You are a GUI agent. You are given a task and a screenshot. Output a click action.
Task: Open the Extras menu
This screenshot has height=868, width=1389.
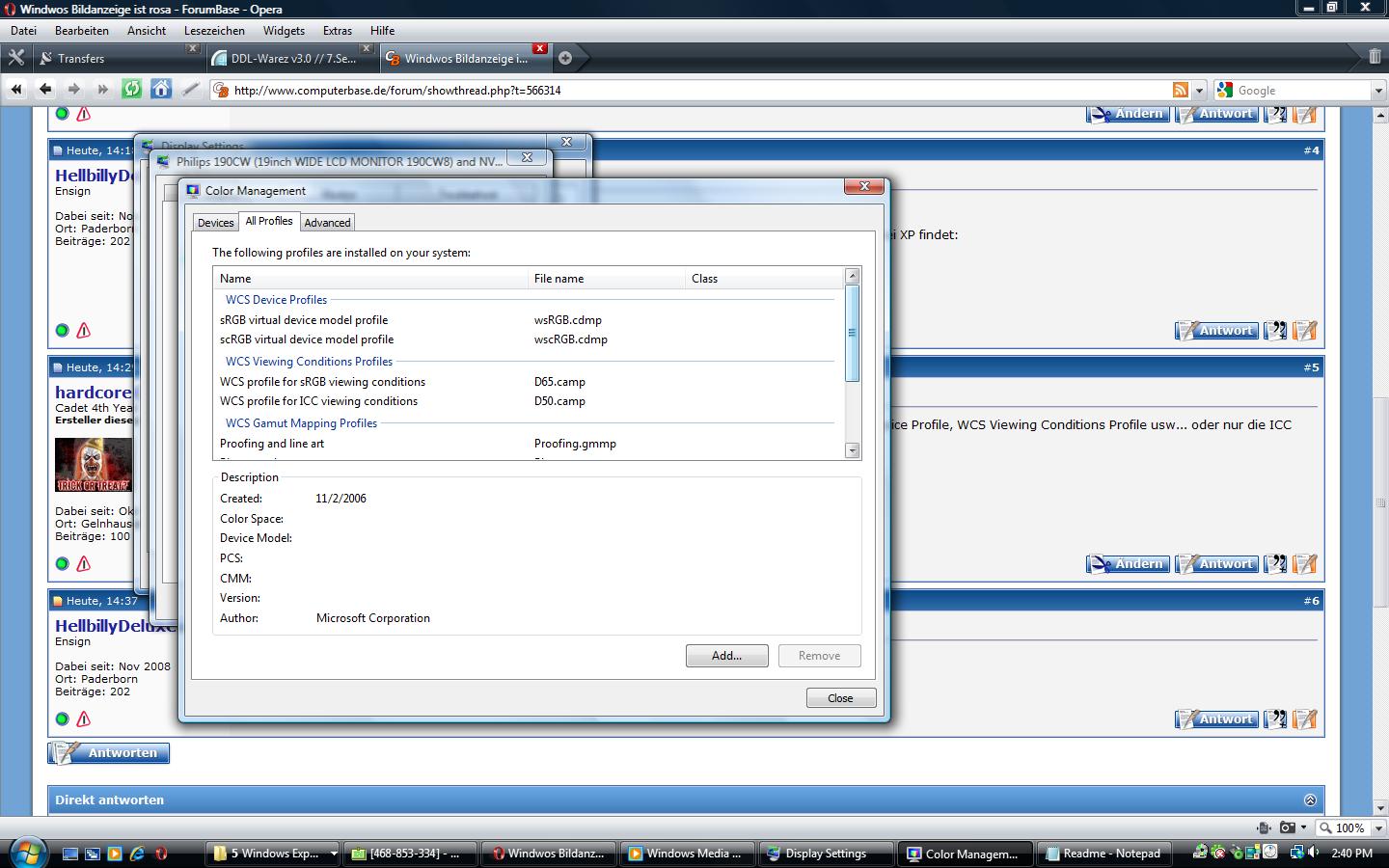coord(338,31)
